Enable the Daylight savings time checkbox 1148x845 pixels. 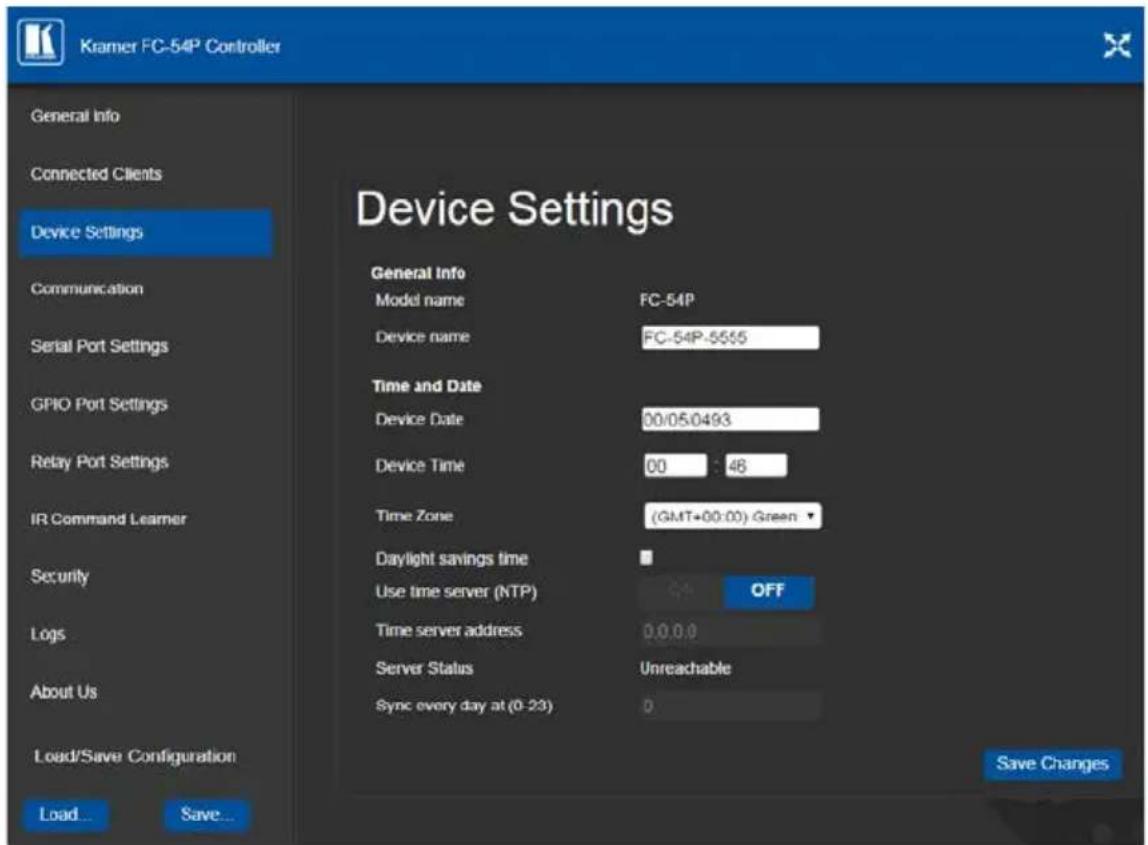(x=646, y=558)
